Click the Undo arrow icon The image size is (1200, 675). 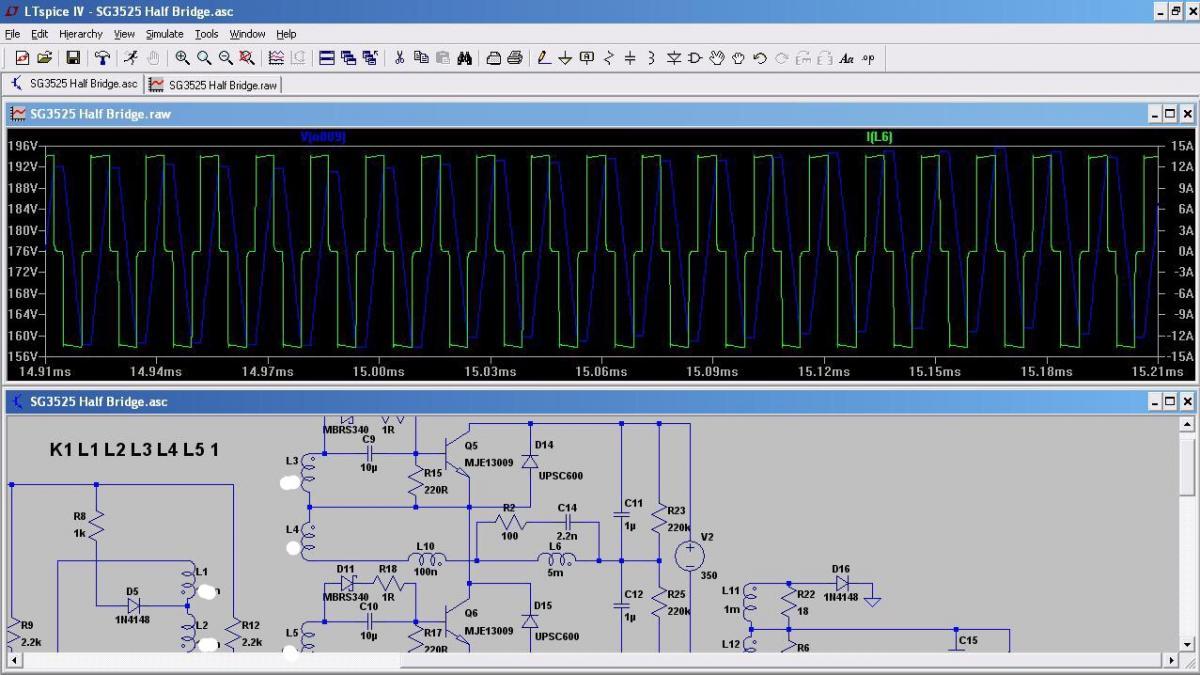760,58
